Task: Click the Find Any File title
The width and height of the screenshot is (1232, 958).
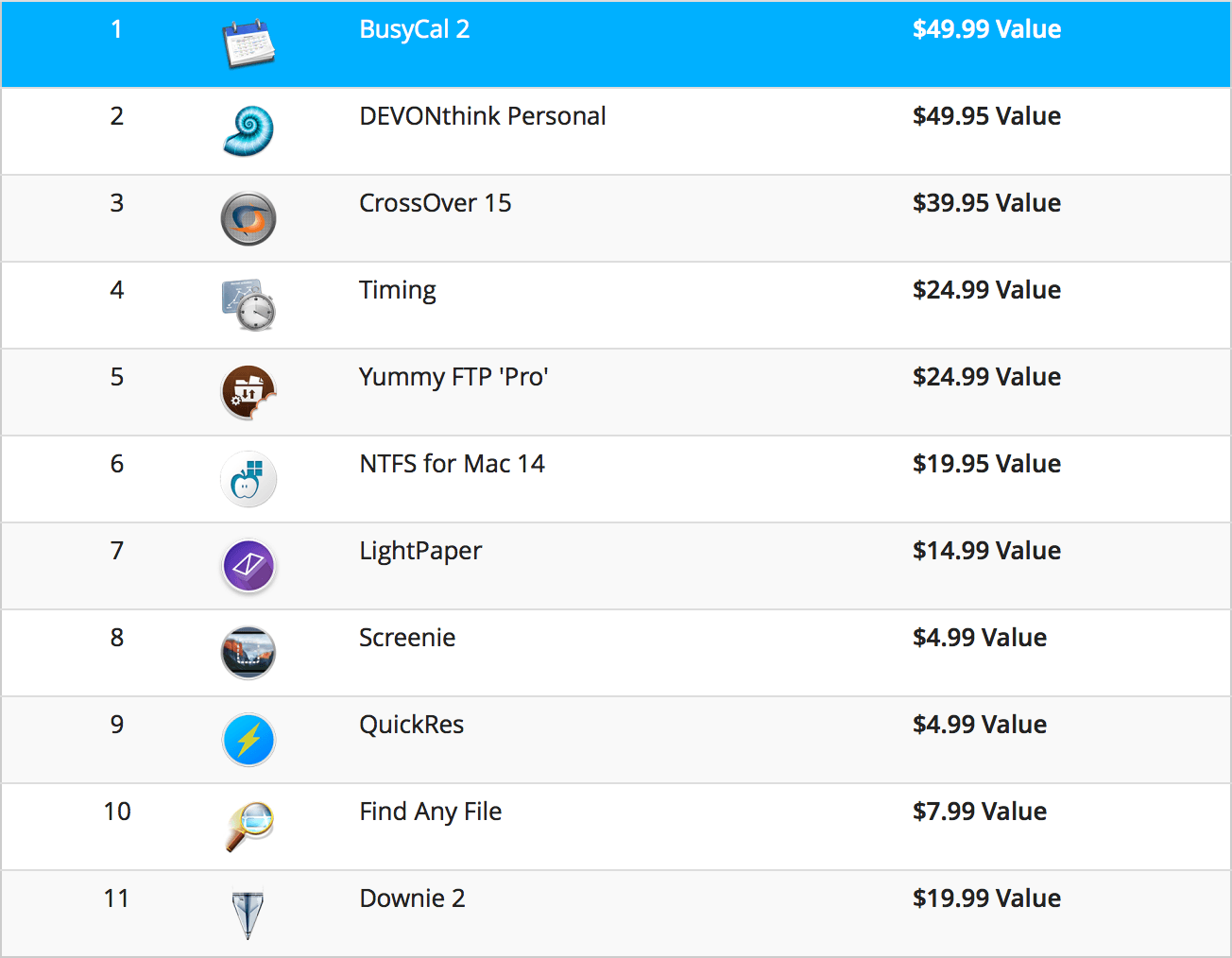Action: tap(431, 812)
